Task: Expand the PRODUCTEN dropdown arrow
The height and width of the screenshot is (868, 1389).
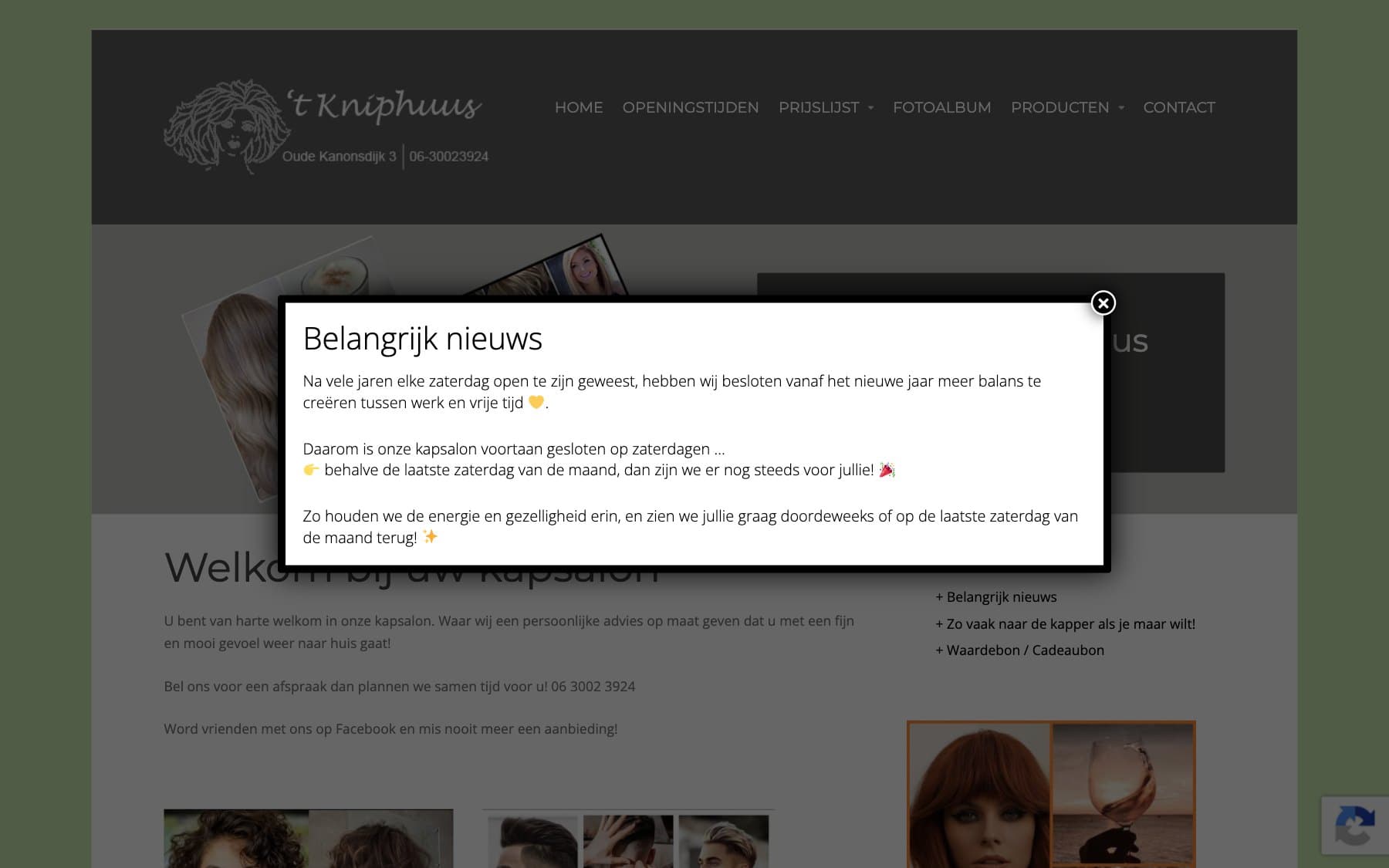Action: pyautogui.click(x=1120, y=108)
